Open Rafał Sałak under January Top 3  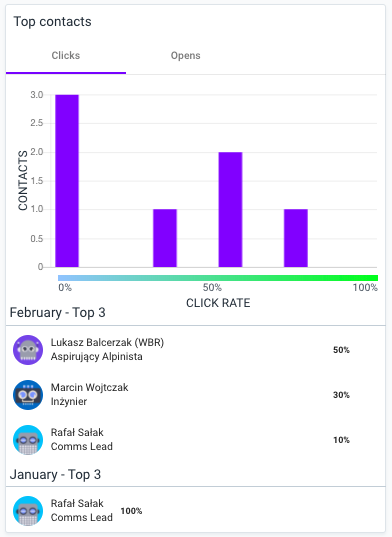77,503
